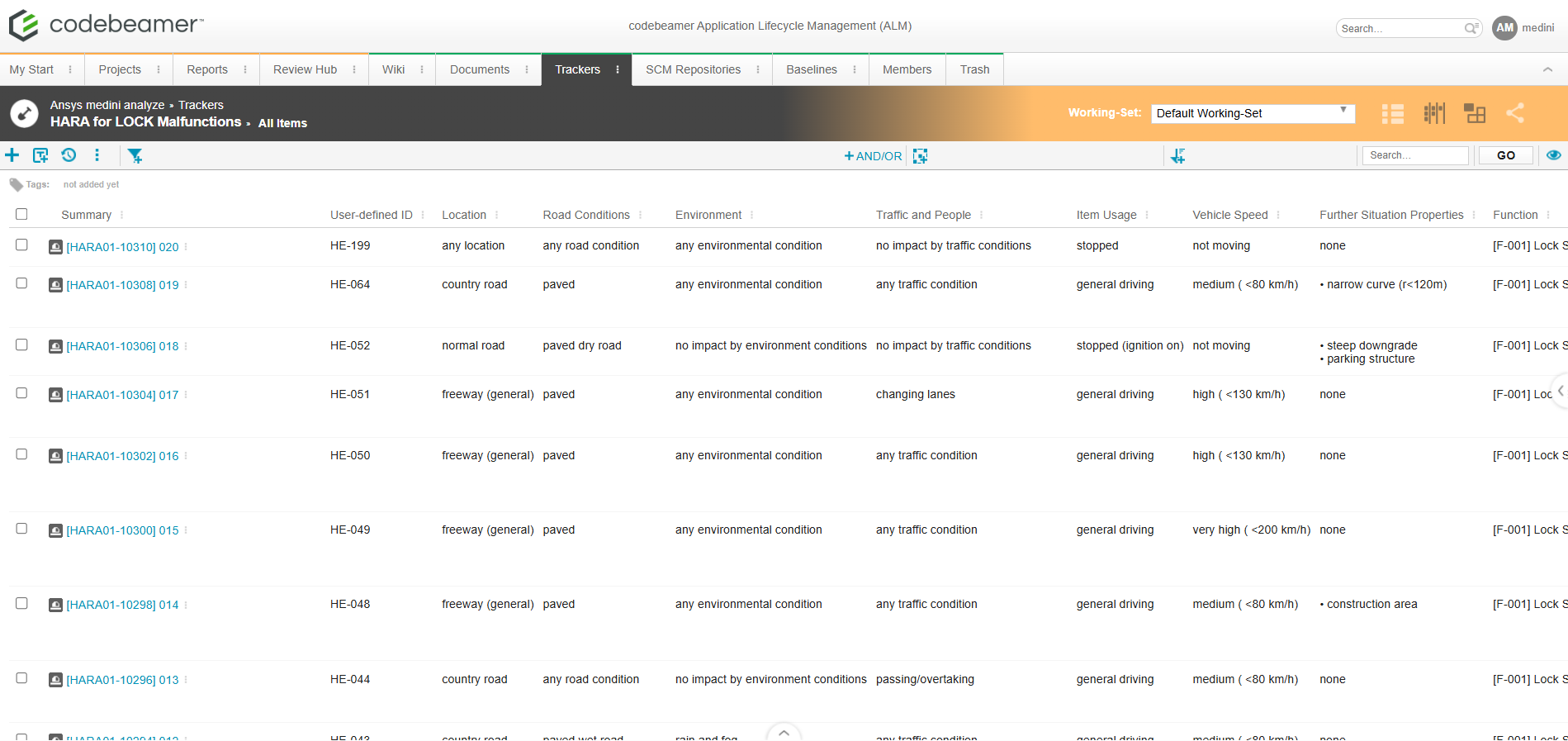Open the Review Hub tab

(x=305, y=69)
